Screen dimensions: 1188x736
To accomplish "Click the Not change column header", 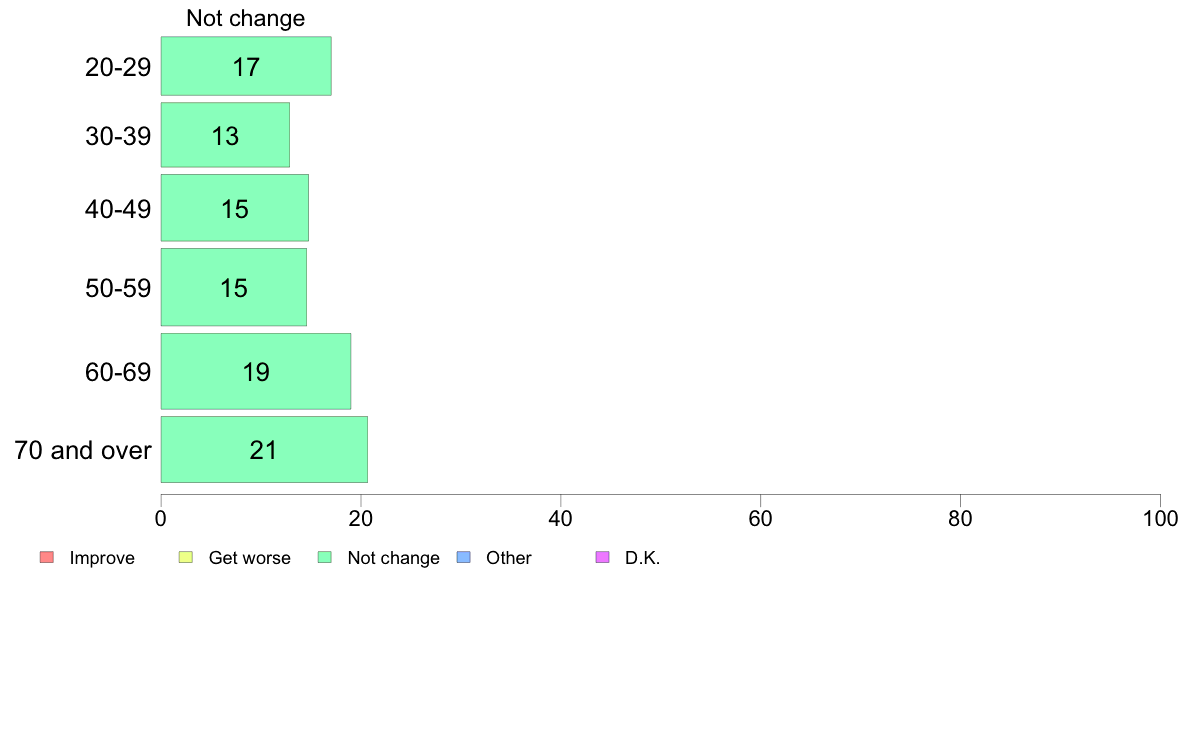I will (245, 18).
